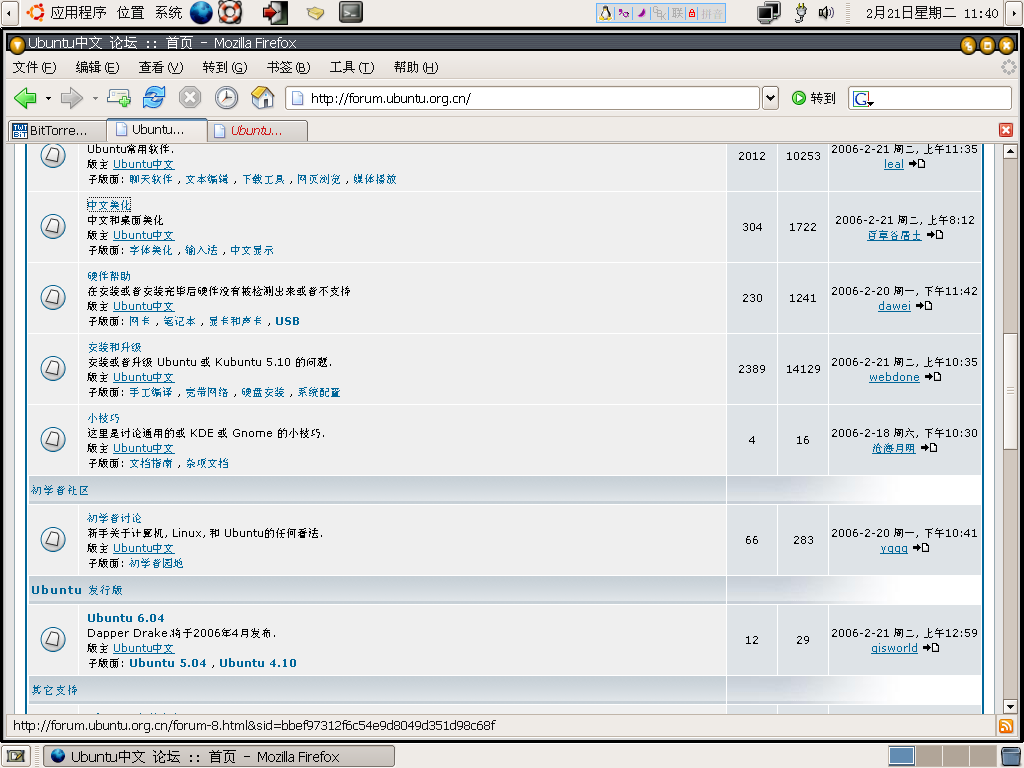Reload the current page
The width and height of the screenshot is (1024, 768).
[154, 98]
